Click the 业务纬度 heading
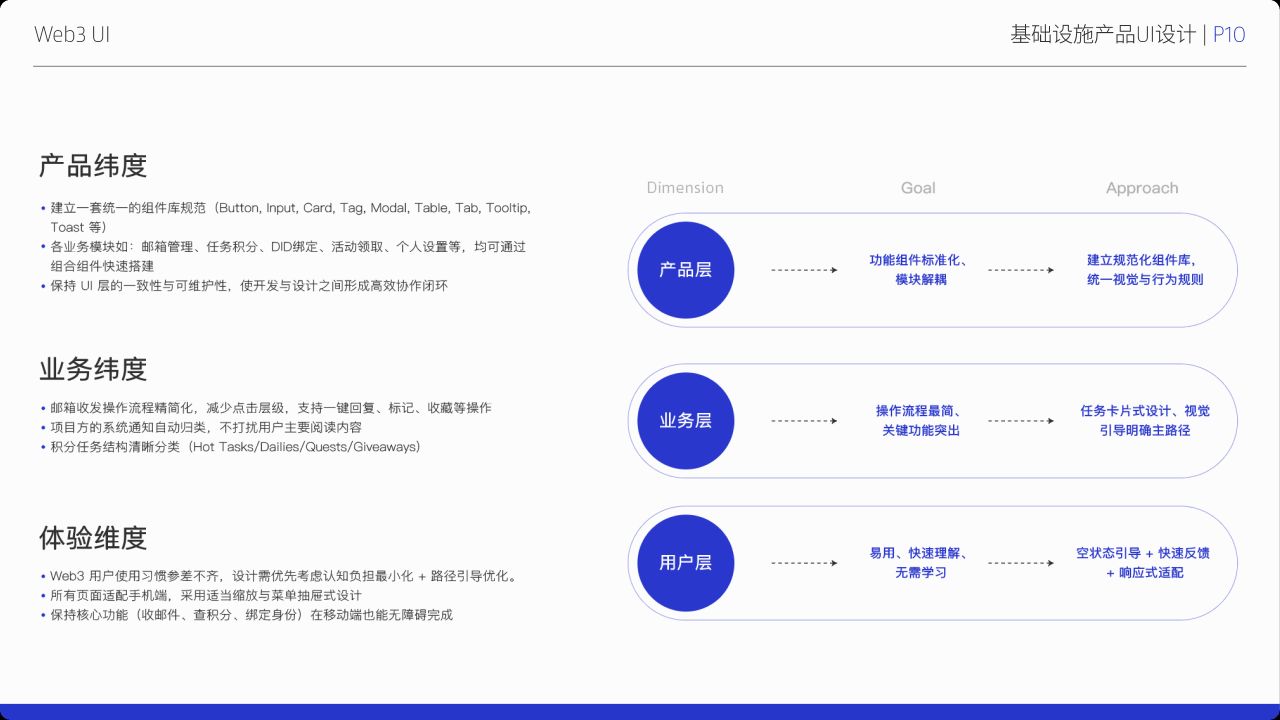The image size is (1280, 720). pos(93,369)
